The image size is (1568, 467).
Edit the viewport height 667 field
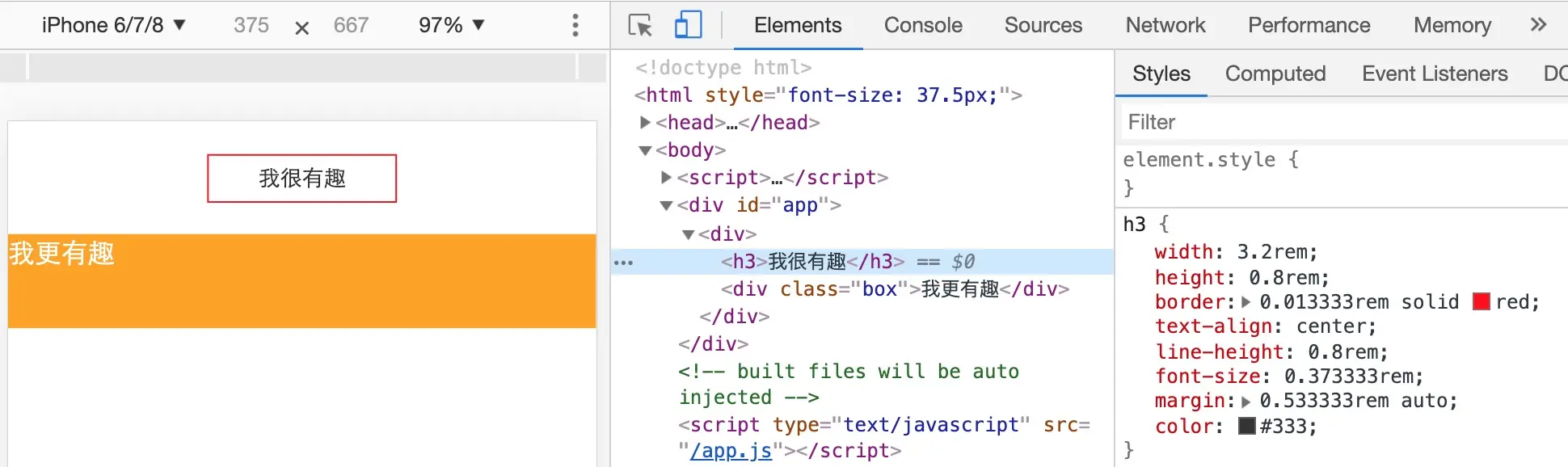(351, 25)
